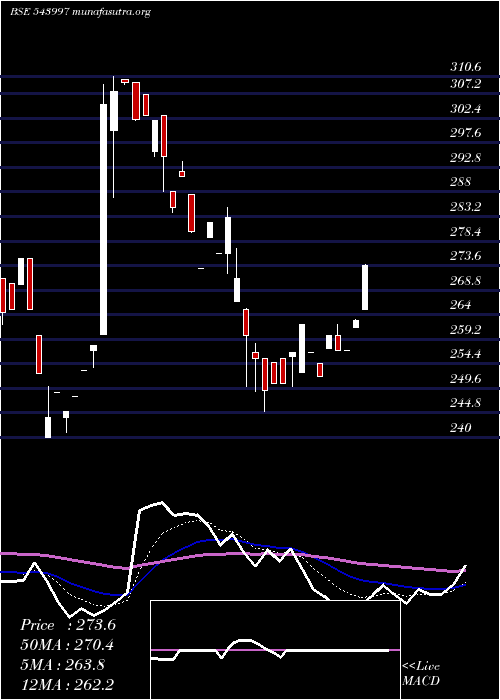Viewport: 500px width, 700px height.
Task: Click the 259.2 price axis label
Action: pos(465,330)
